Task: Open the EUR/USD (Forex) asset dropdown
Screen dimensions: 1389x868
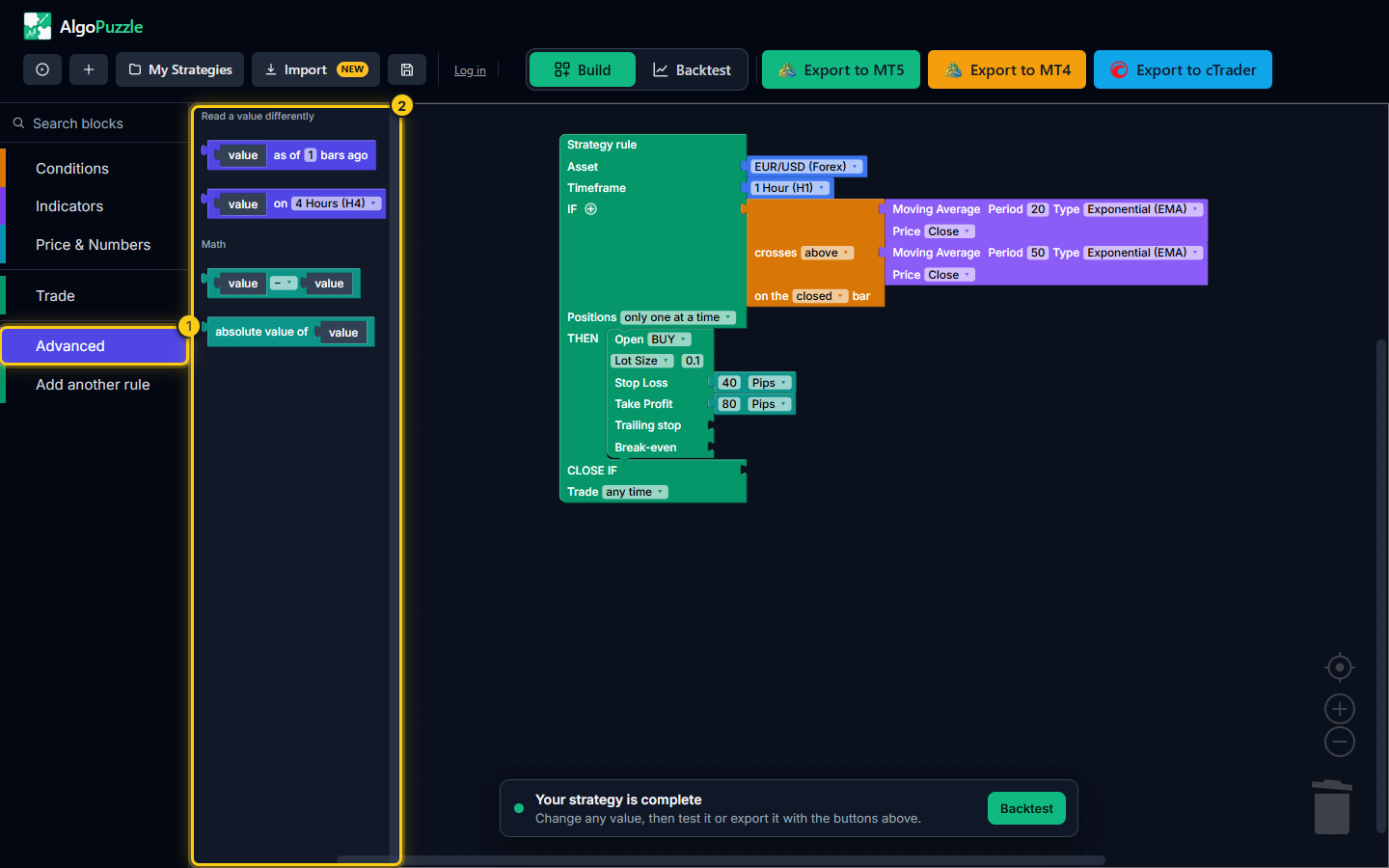Action: pyautogui.click(x=806, y=167)
